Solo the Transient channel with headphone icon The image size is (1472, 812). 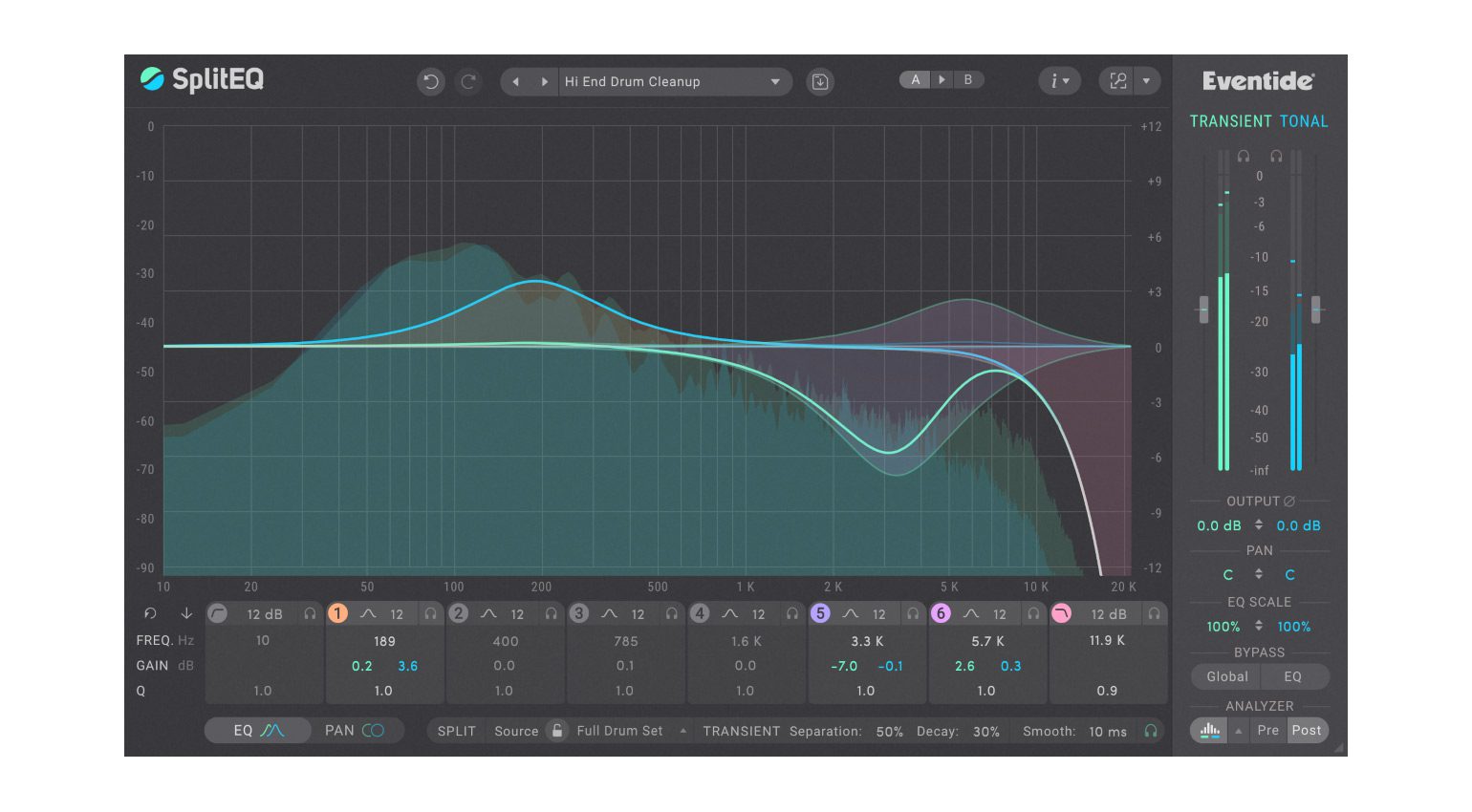tap(1244, 156)
